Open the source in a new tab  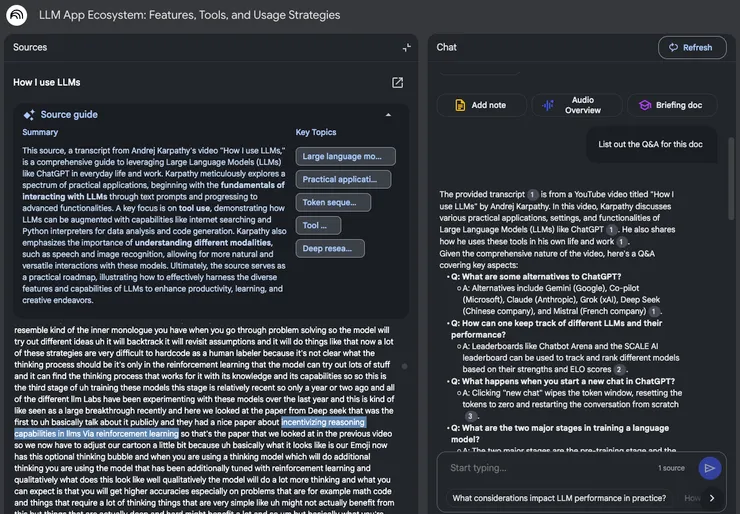tap(397, 82)
